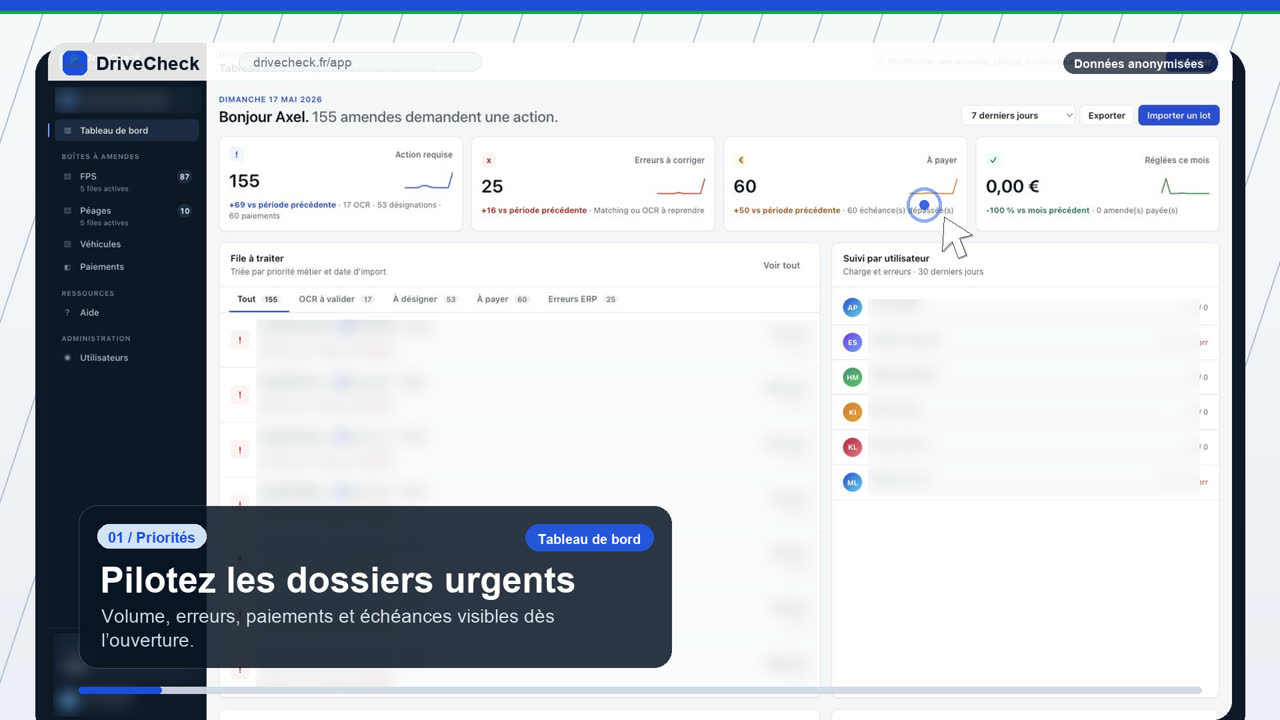Open the 7 derniers jours dropdown

1018,115
